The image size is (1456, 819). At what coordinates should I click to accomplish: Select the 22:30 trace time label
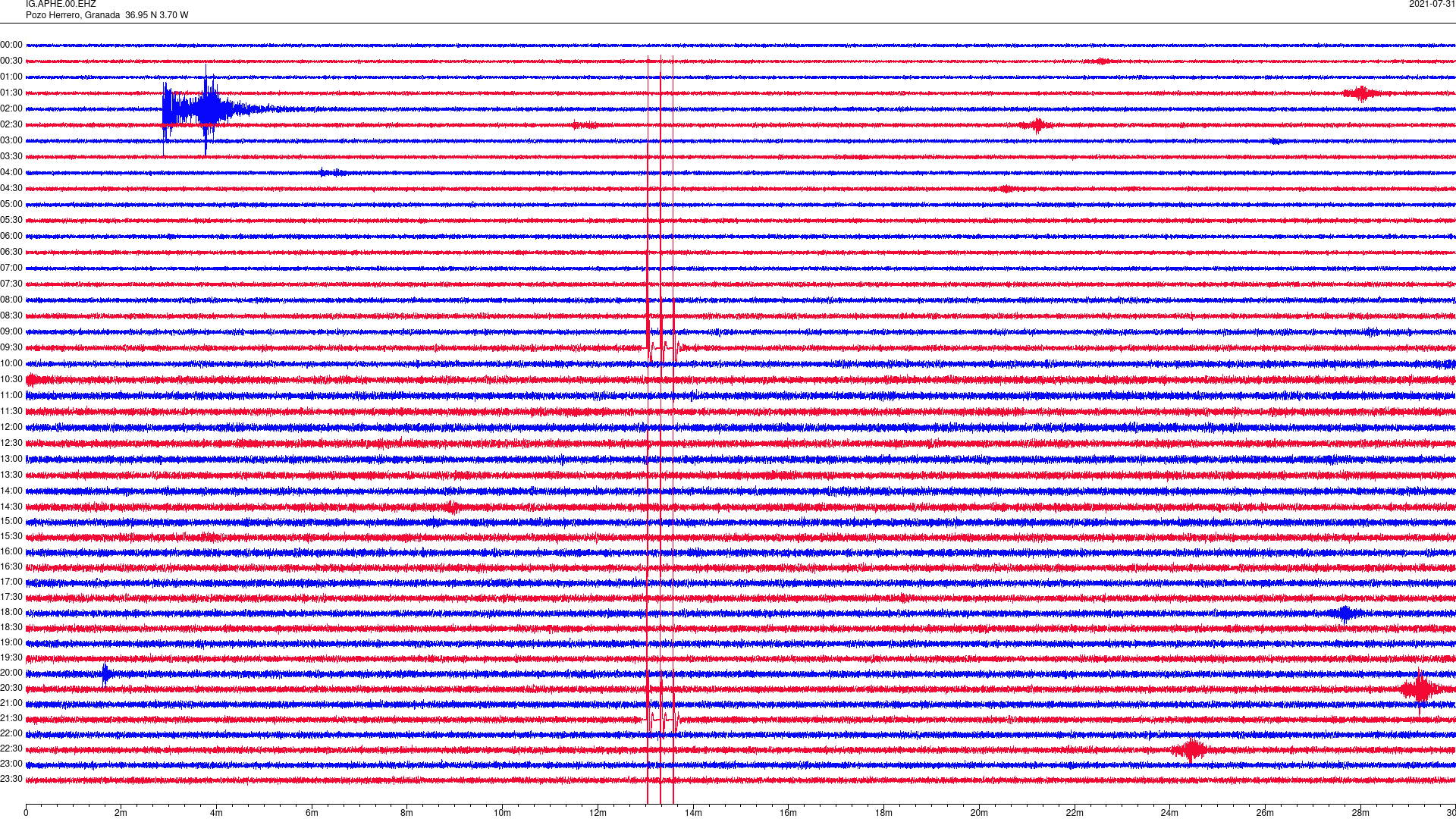(x=11, y=748)
